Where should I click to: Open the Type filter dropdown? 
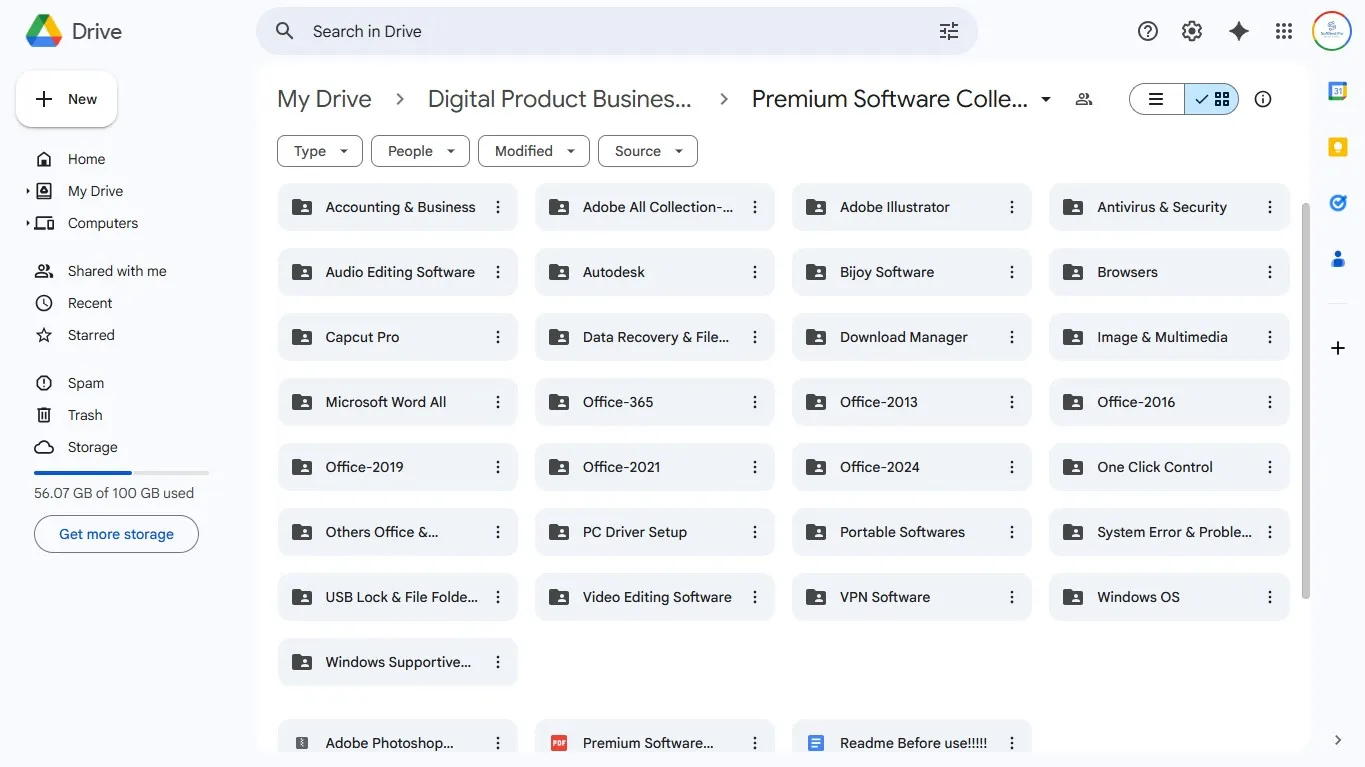(319, 151)
